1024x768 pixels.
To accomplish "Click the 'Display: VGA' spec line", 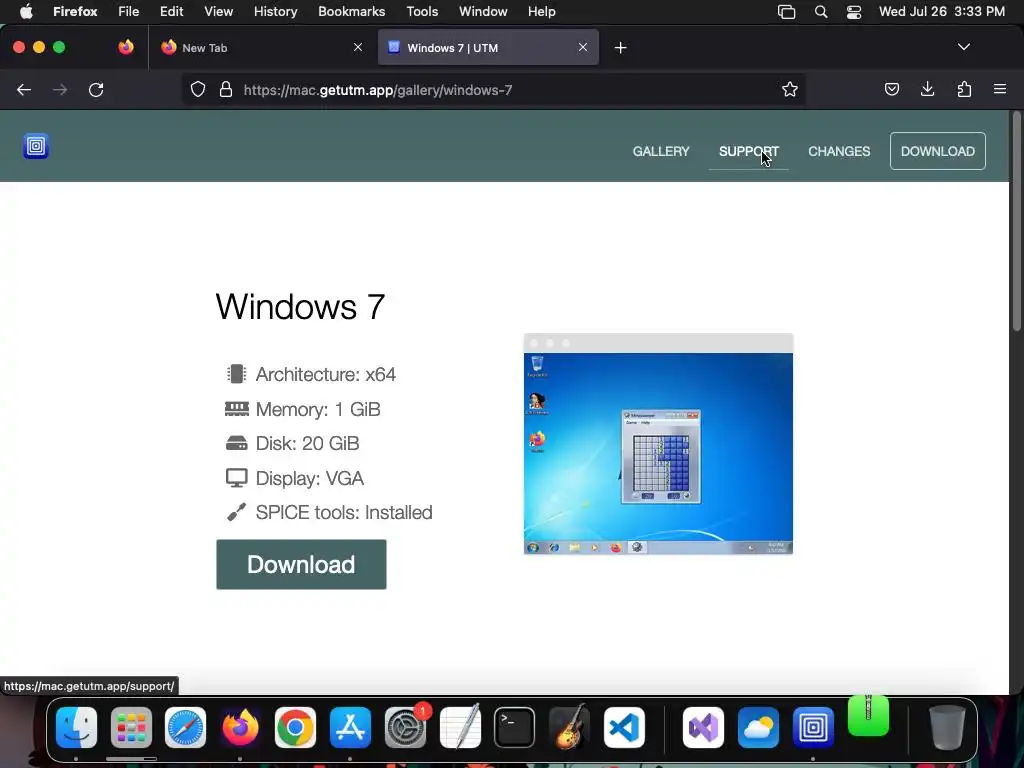I will tap(295, 478).
